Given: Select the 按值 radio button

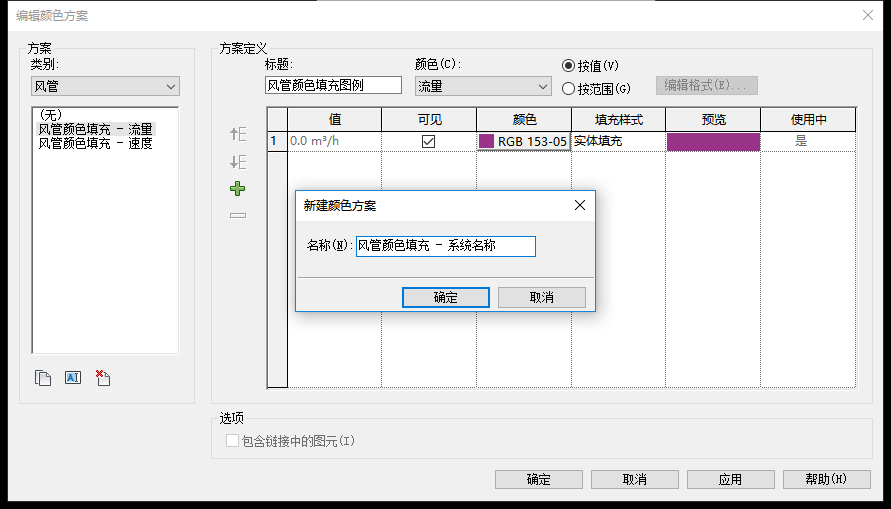Looking at the screenshot, I should pyautogui.click(x=568, y=65).
